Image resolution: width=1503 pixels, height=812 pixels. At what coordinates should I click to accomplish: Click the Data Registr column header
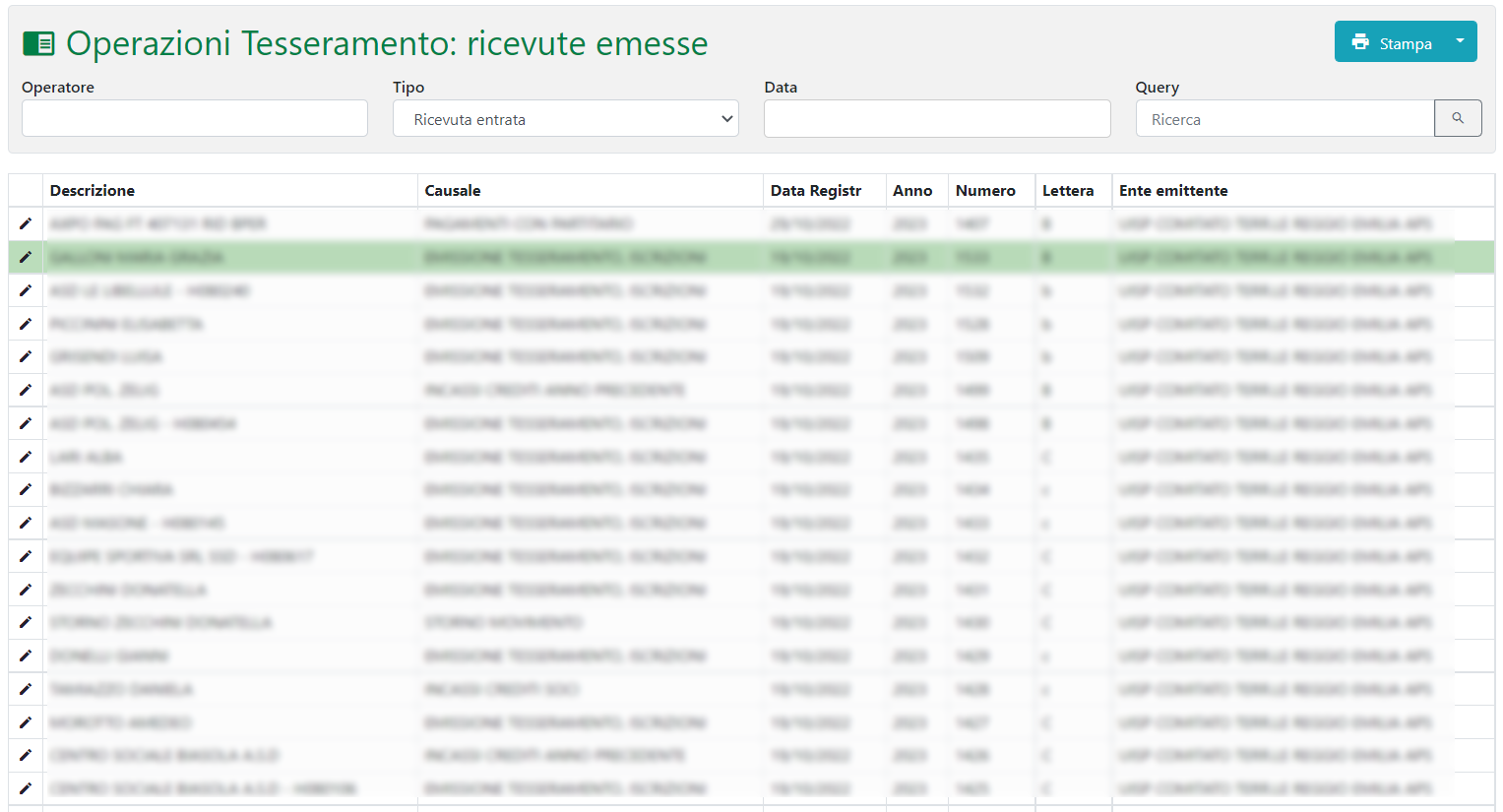816,191
